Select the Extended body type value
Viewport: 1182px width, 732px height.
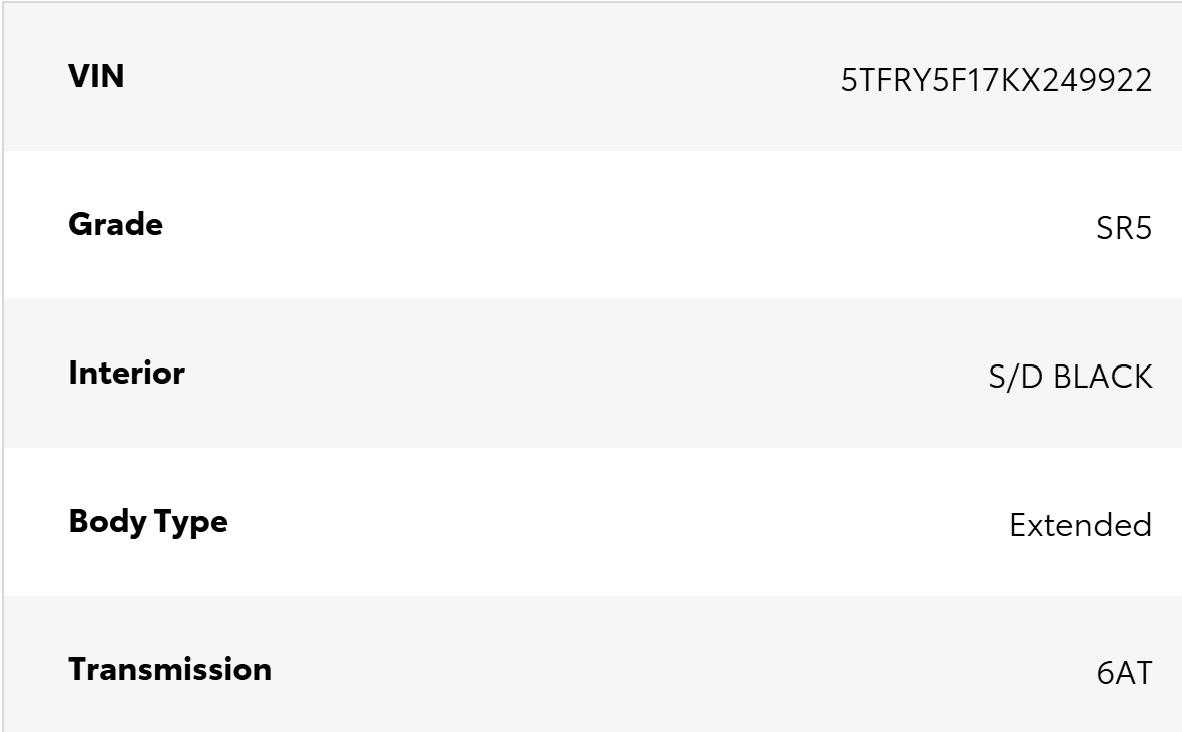(x=1080, y=525)
